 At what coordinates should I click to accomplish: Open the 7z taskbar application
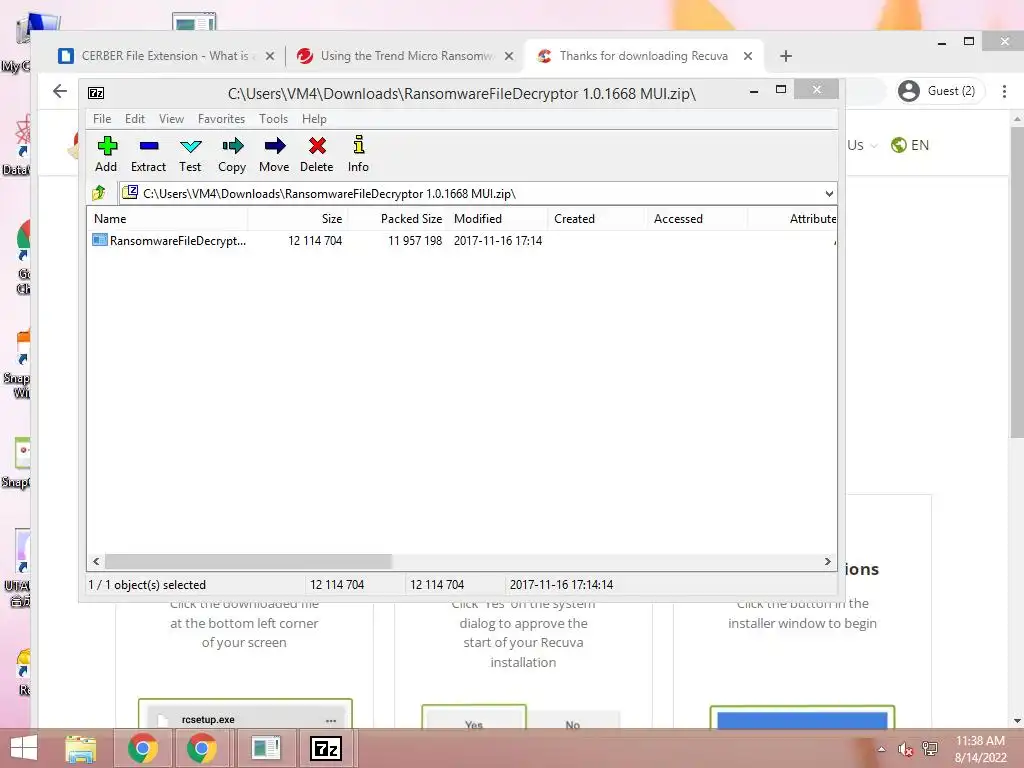pyautogui.click(x=326, y=748)
